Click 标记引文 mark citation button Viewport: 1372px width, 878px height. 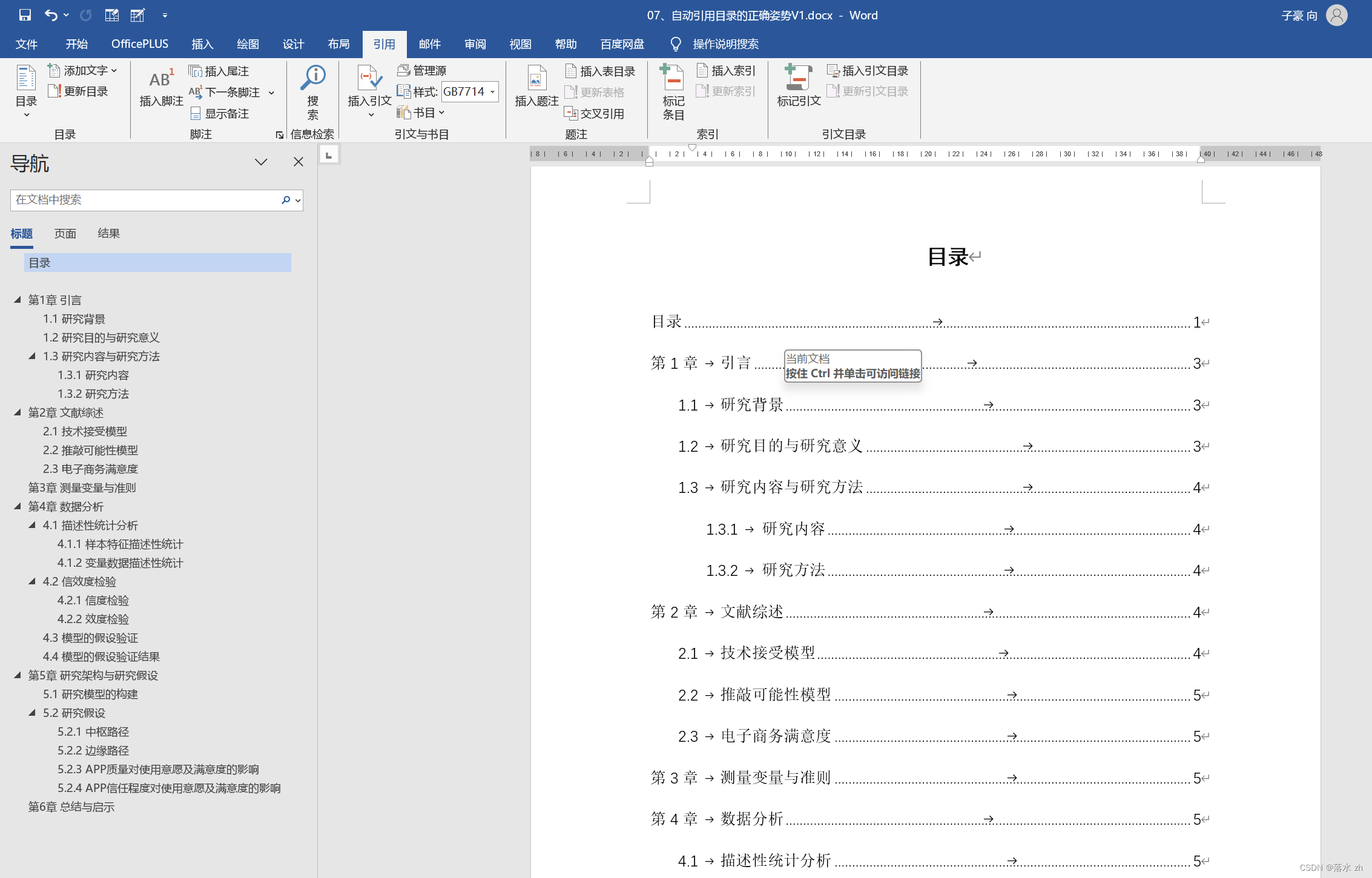click(x=799, y=87)
